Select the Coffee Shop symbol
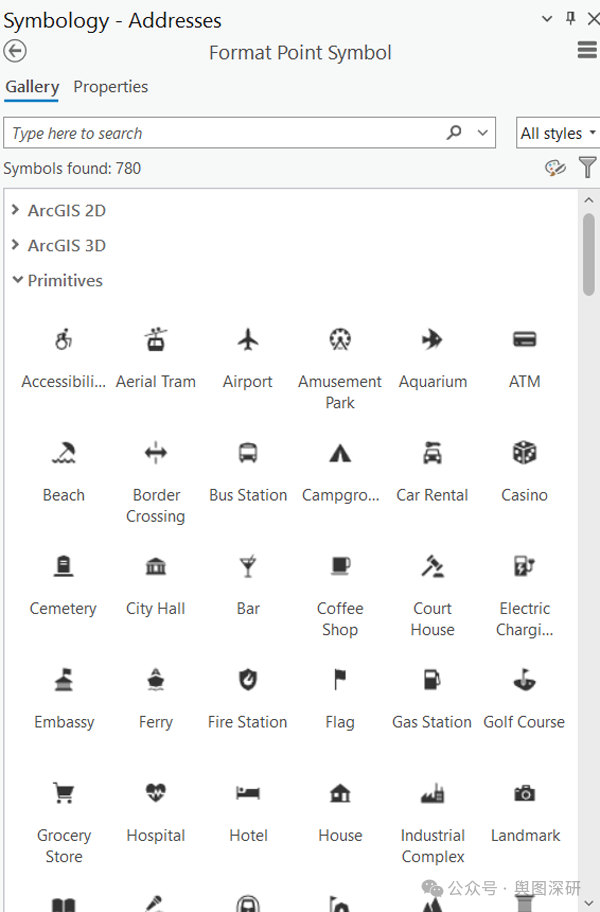600x912 pixels. pos(340,566)
